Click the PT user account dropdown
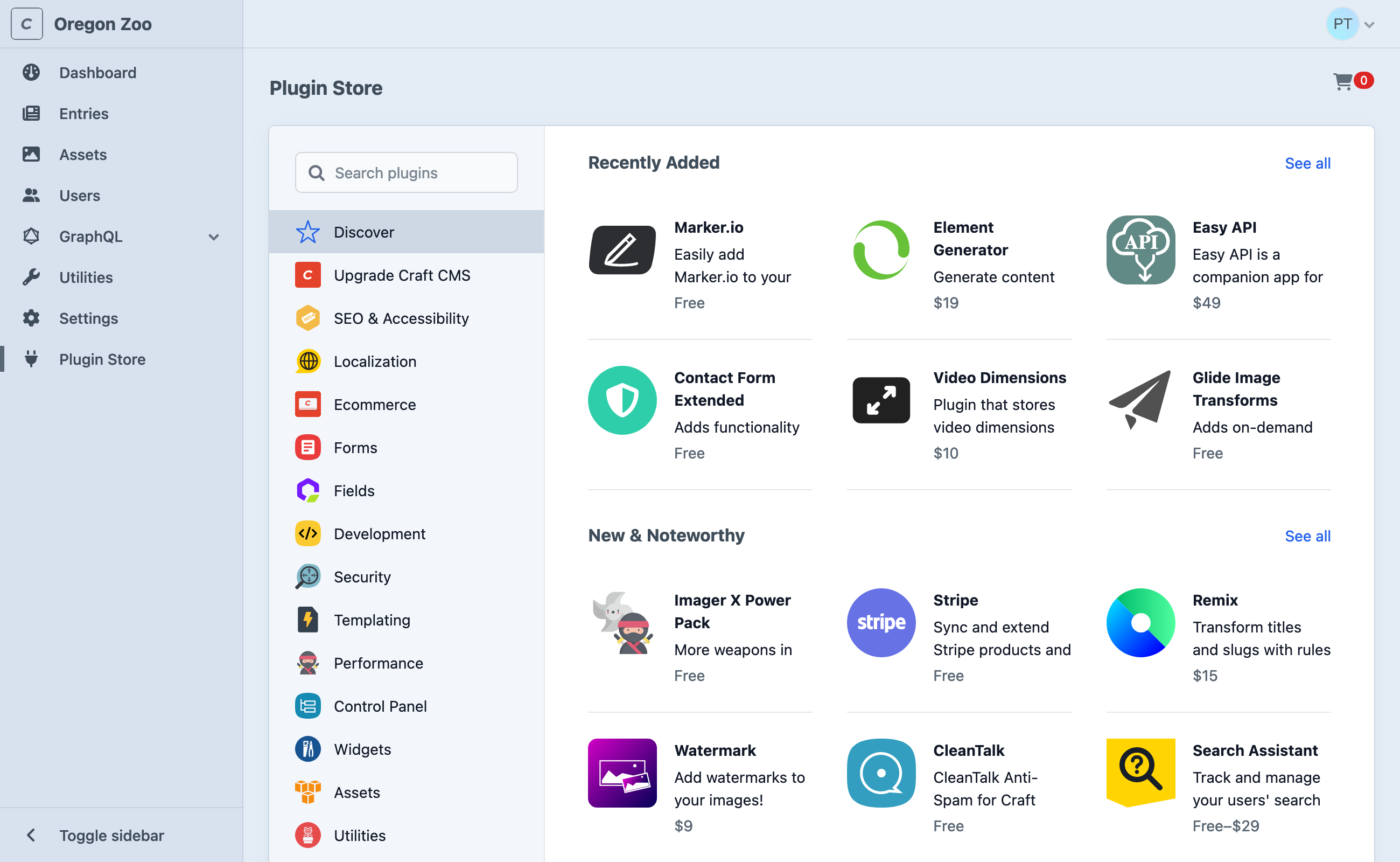 1350,22
